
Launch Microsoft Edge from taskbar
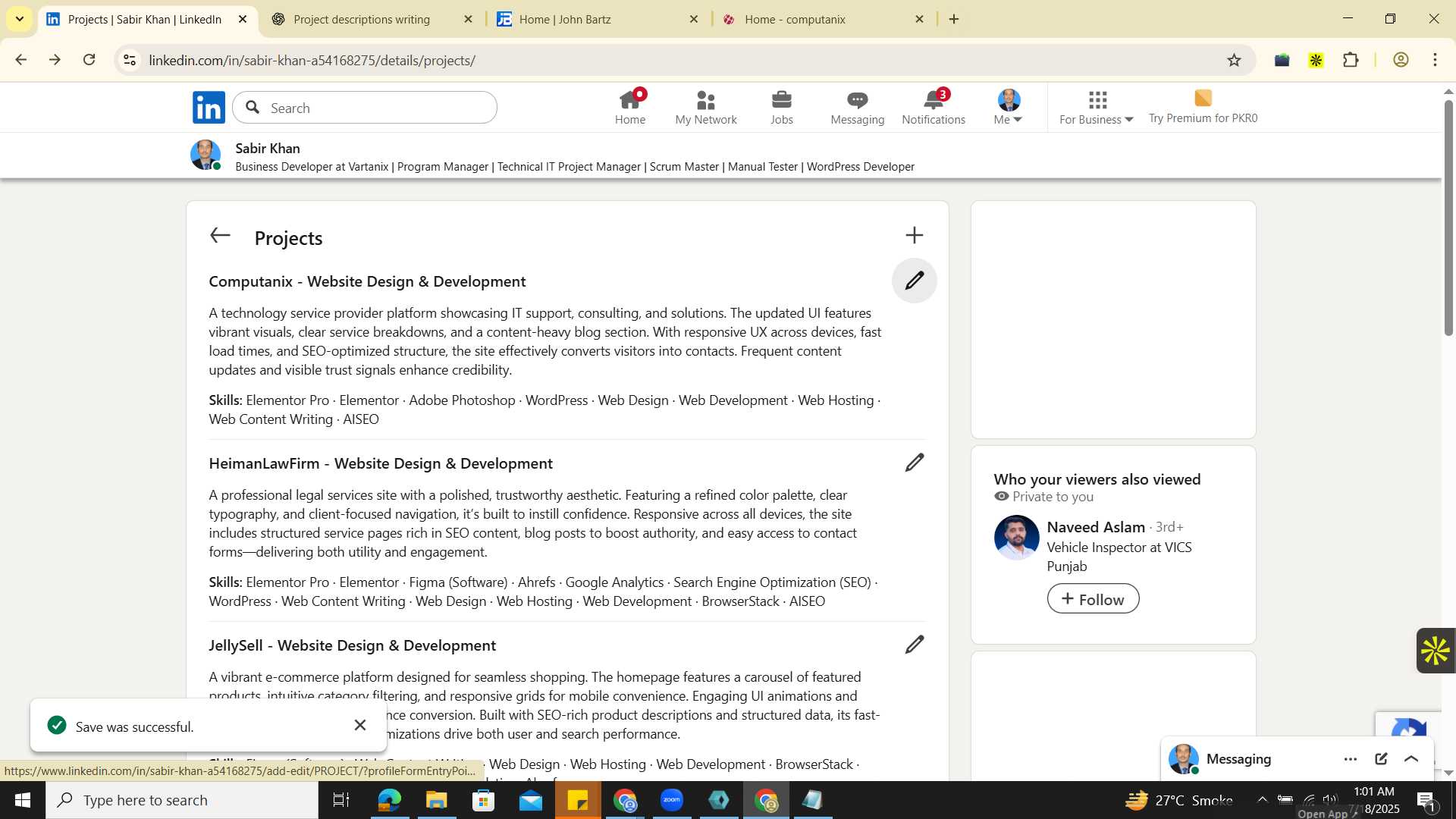[x=389, y=800]
